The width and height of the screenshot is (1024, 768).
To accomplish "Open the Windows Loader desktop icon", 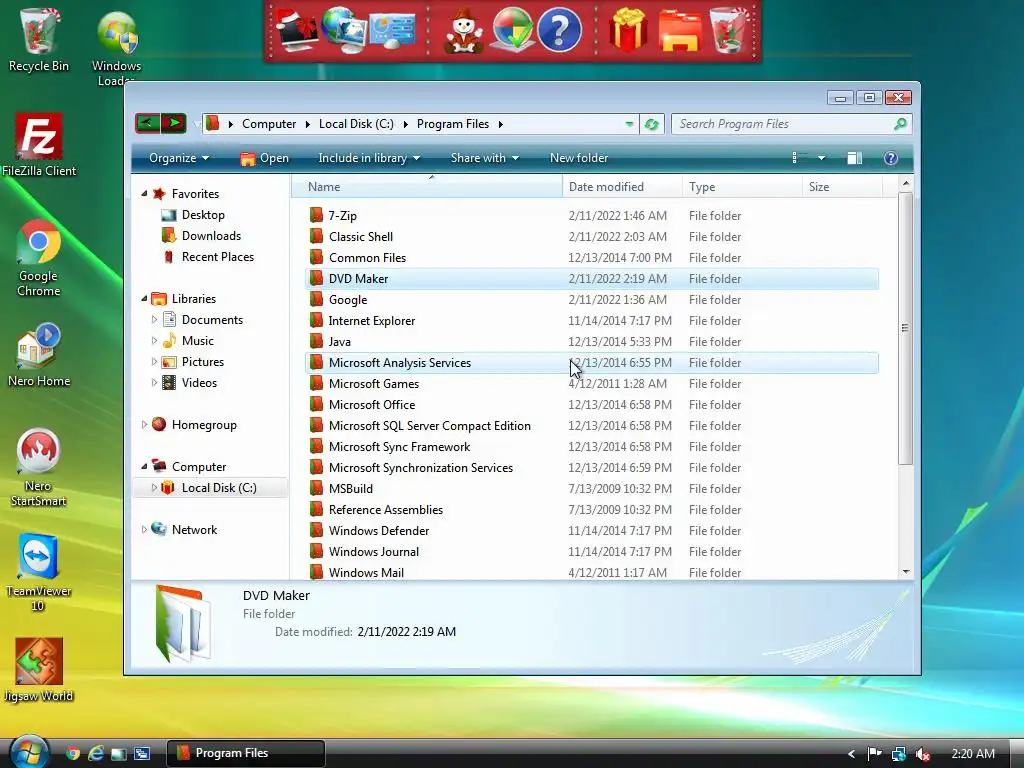I will 117,46.
